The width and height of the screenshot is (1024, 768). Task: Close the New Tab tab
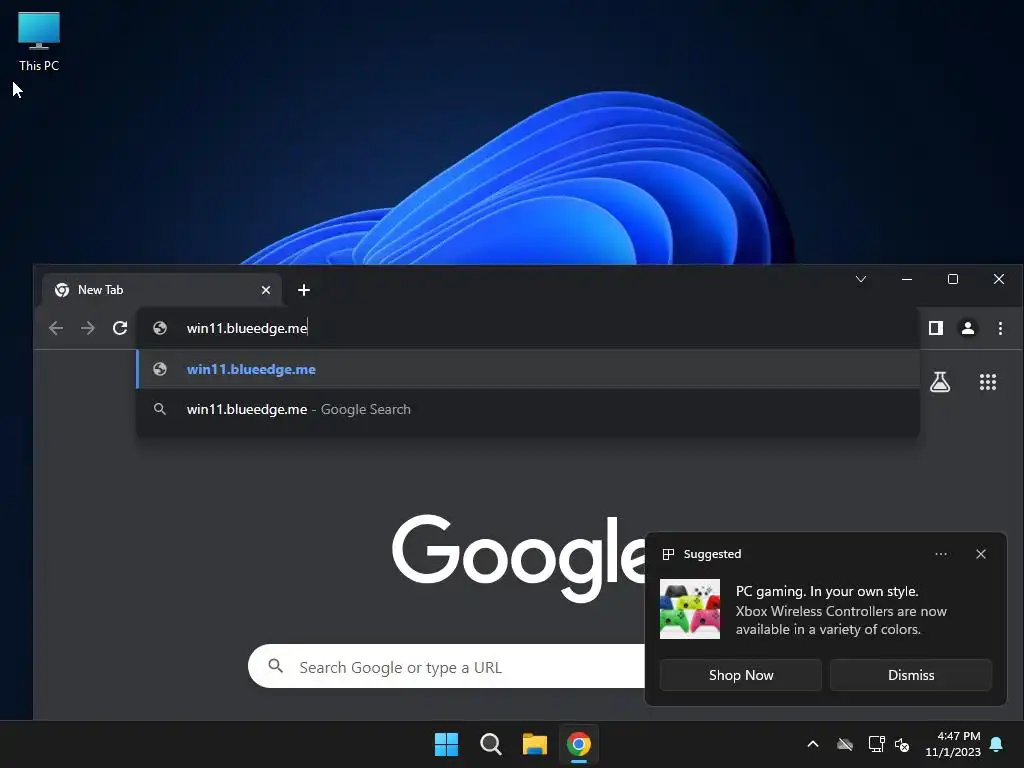266,290
